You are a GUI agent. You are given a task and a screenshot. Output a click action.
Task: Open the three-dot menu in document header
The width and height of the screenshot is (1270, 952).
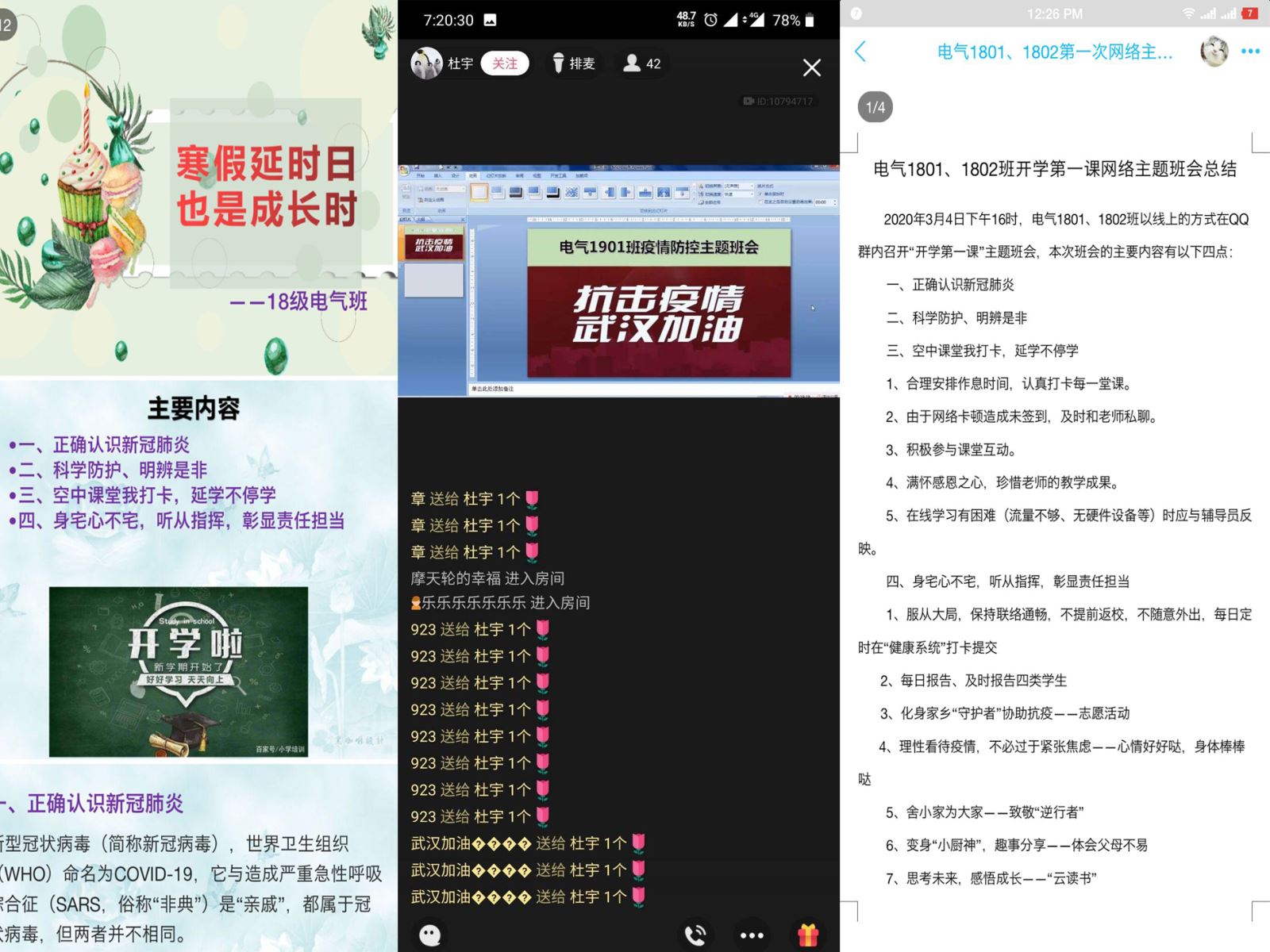click(1250, 52)
